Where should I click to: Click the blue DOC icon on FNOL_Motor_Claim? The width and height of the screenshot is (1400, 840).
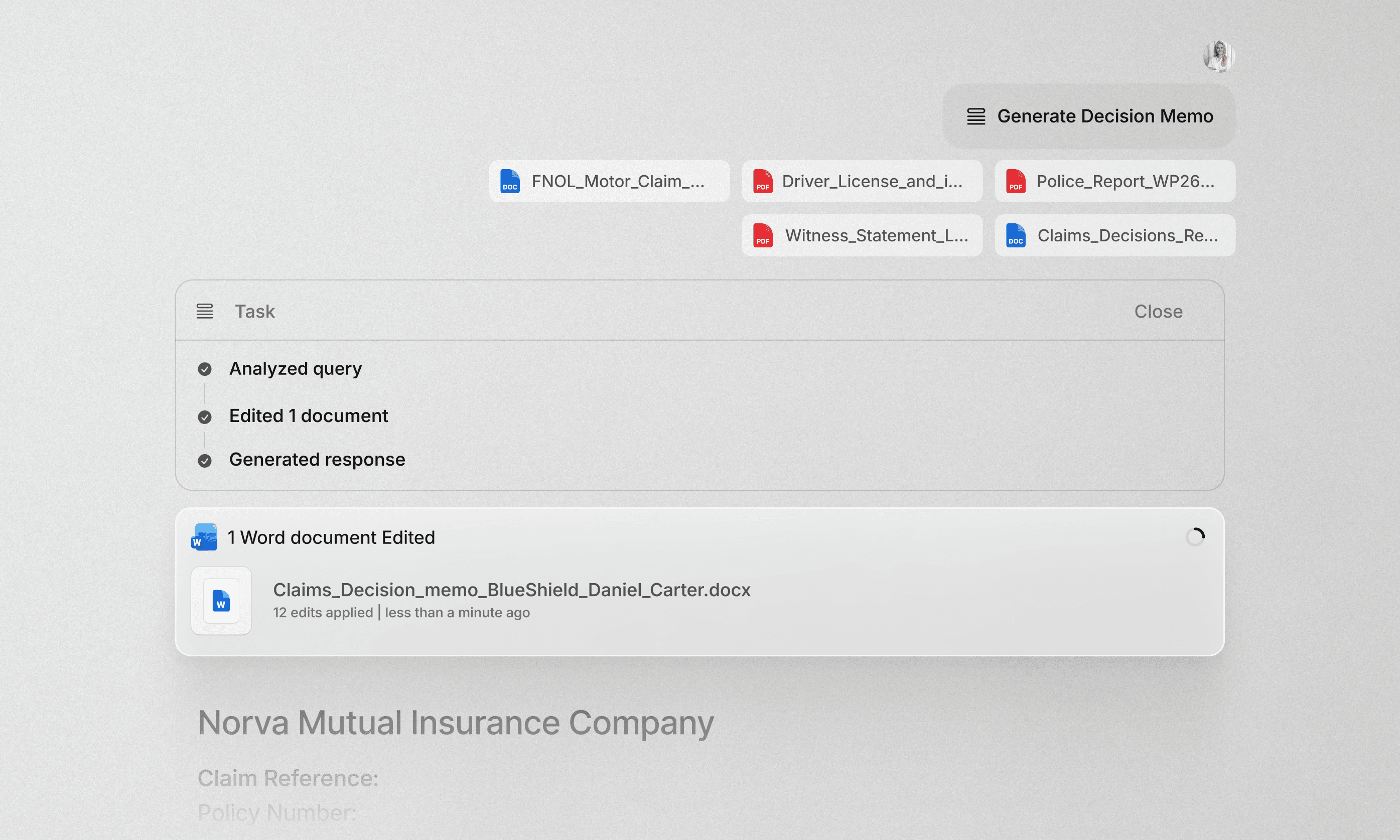point(510,181)
